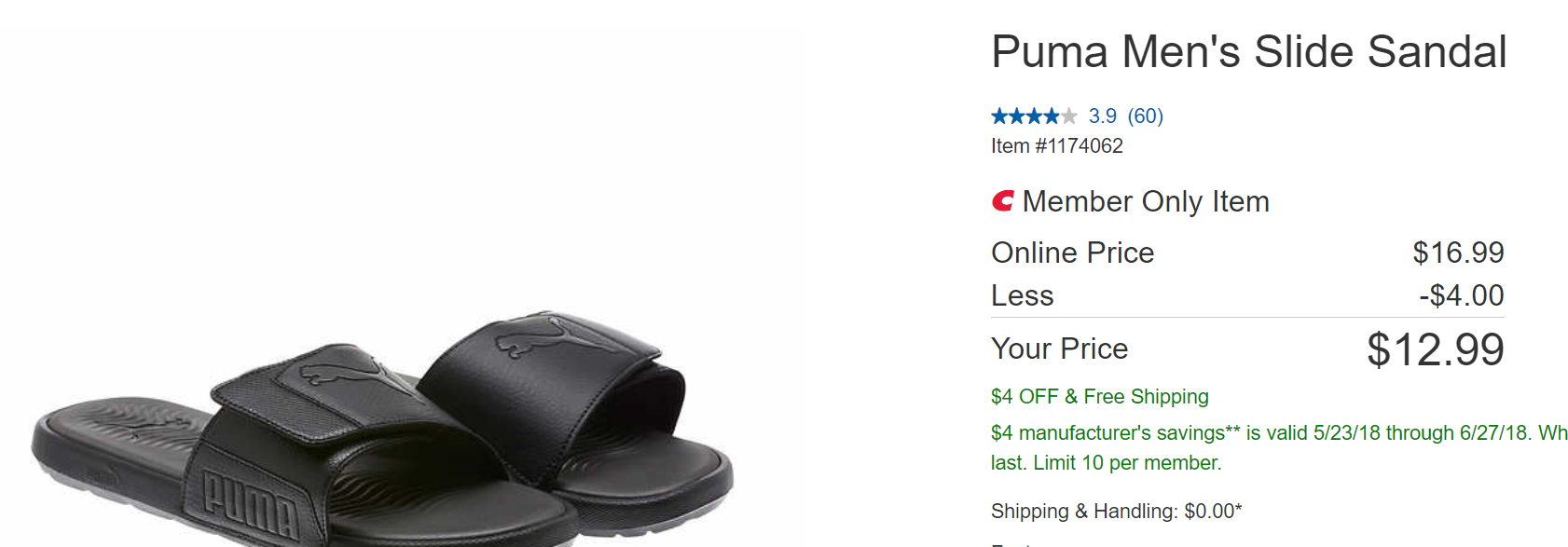Viewport: 1568px width, 547px height.
Task: Click the Puma Men's Slide Sandal title
Action: (x=1248, y=52)
